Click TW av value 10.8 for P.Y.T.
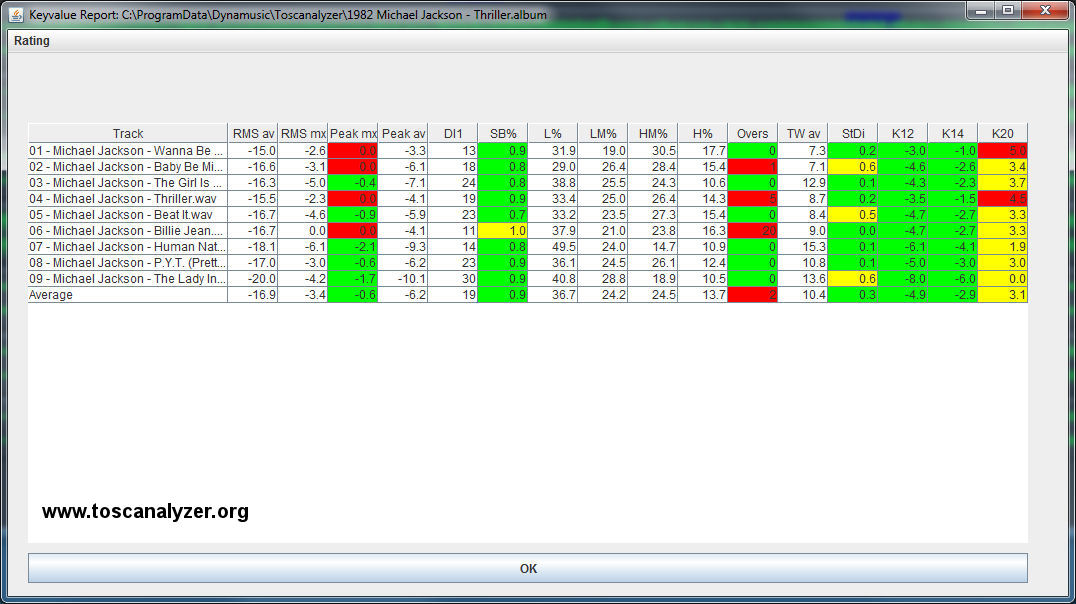 tap(803, 263)
